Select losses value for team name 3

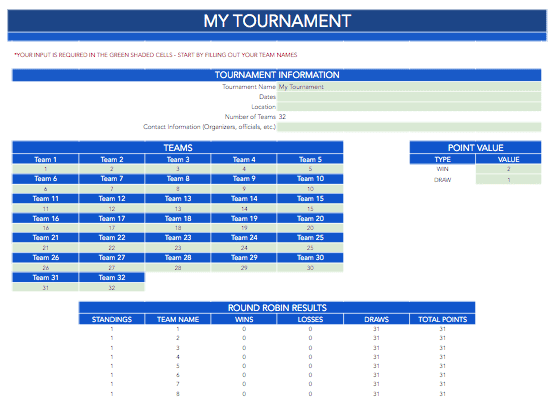tap(310, 348)
